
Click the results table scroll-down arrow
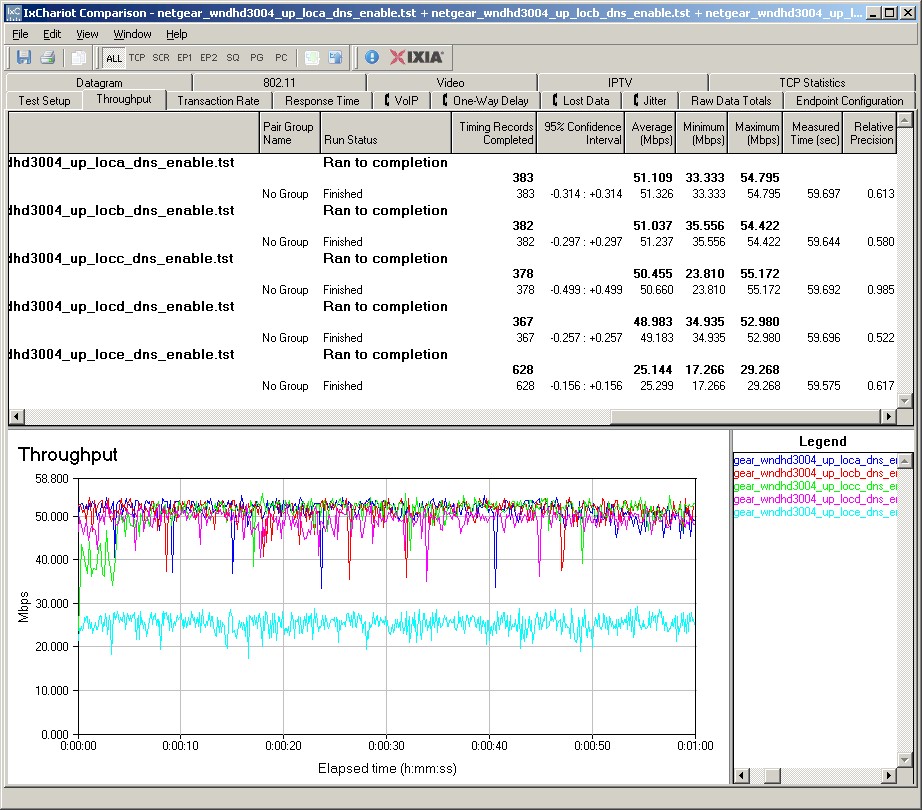tap(905, 401)
